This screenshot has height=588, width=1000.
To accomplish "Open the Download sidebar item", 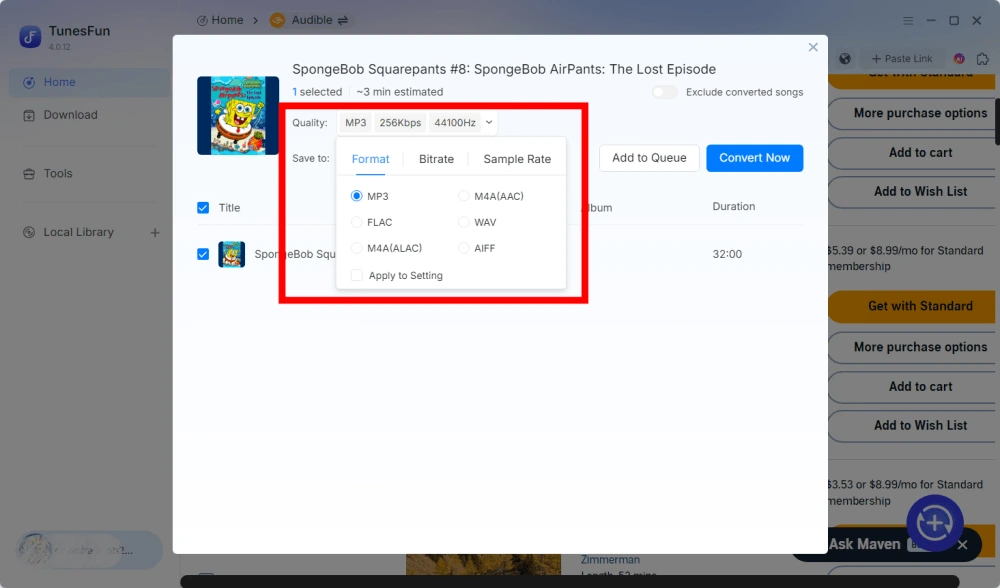I will pyautogui.click(x=89, y=115).
